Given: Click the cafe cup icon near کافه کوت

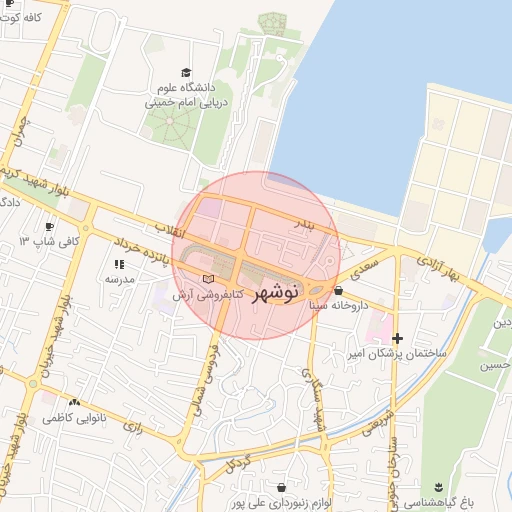Looking at the screenshot, I should [x=10, y=3].
